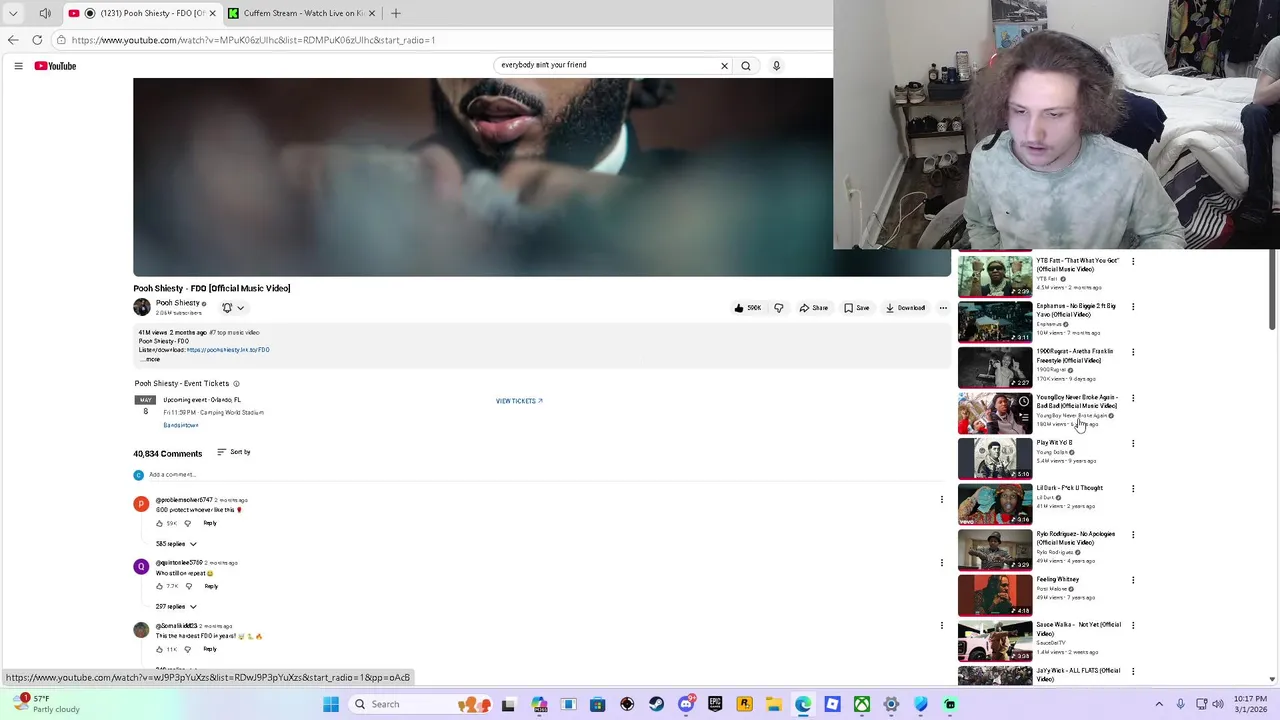Dislike the video with thumbs down
This screenshot has width=1280, height=720.
(778, 308)
